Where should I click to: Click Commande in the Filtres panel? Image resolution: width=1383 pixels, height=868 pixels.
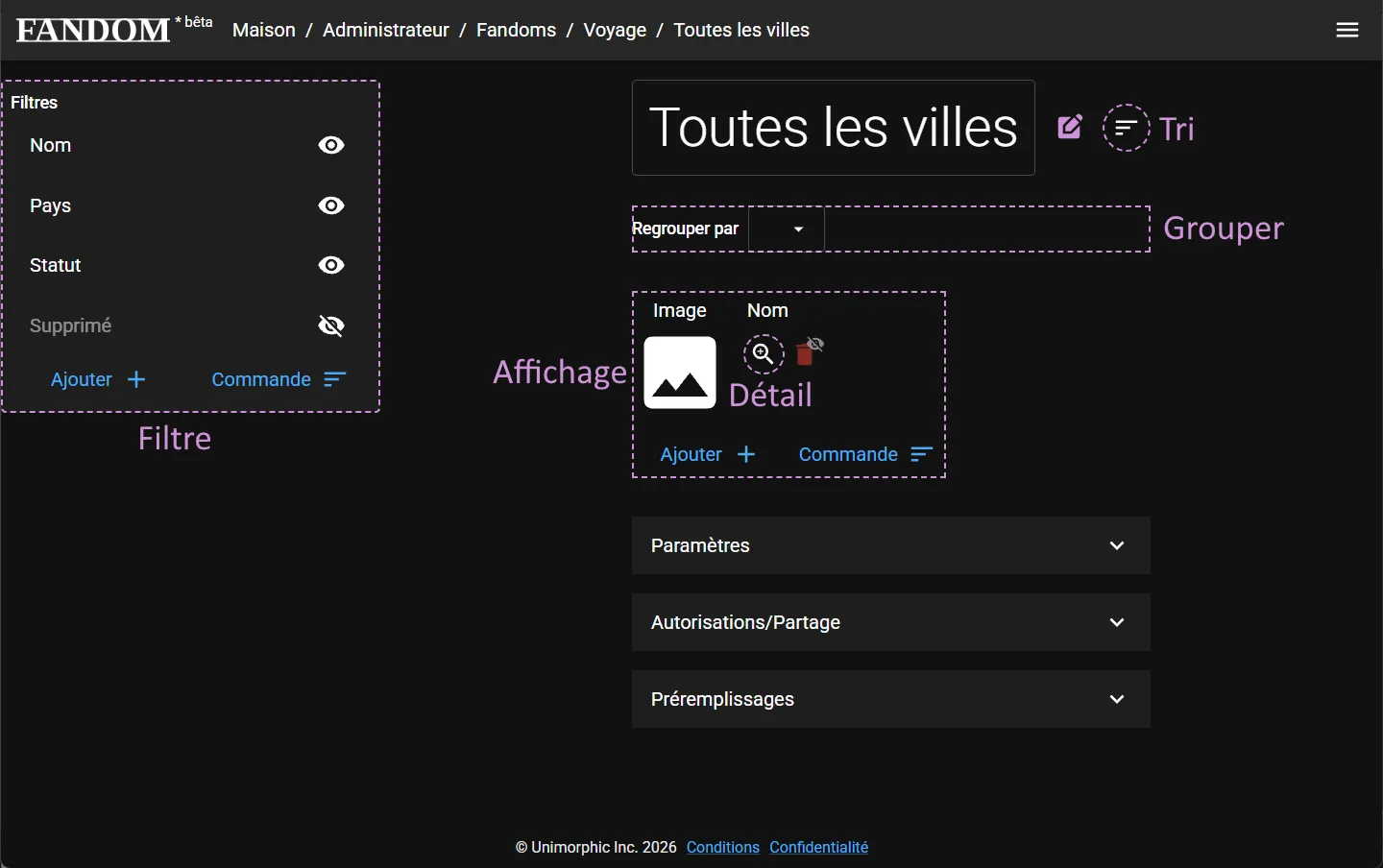[x=279, y=379]
